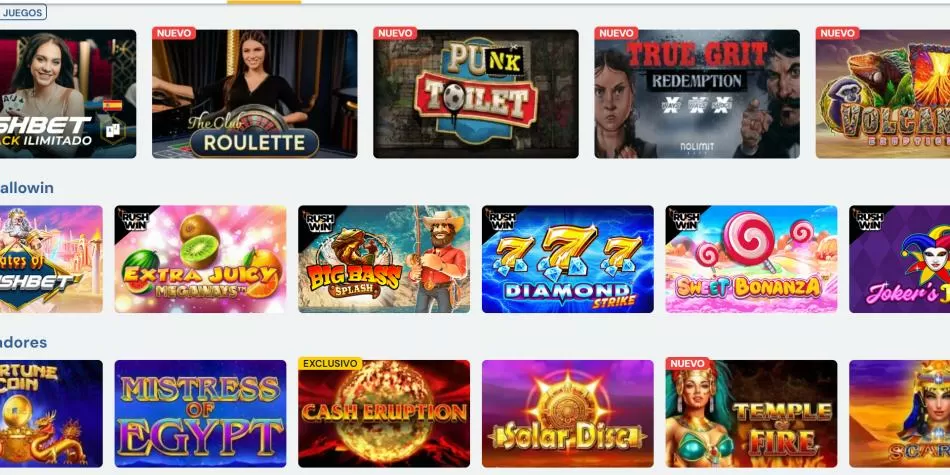Click the Rush Win badge on Big Bass Splash
Screen dimensions: 950x475
click(317, 221)
